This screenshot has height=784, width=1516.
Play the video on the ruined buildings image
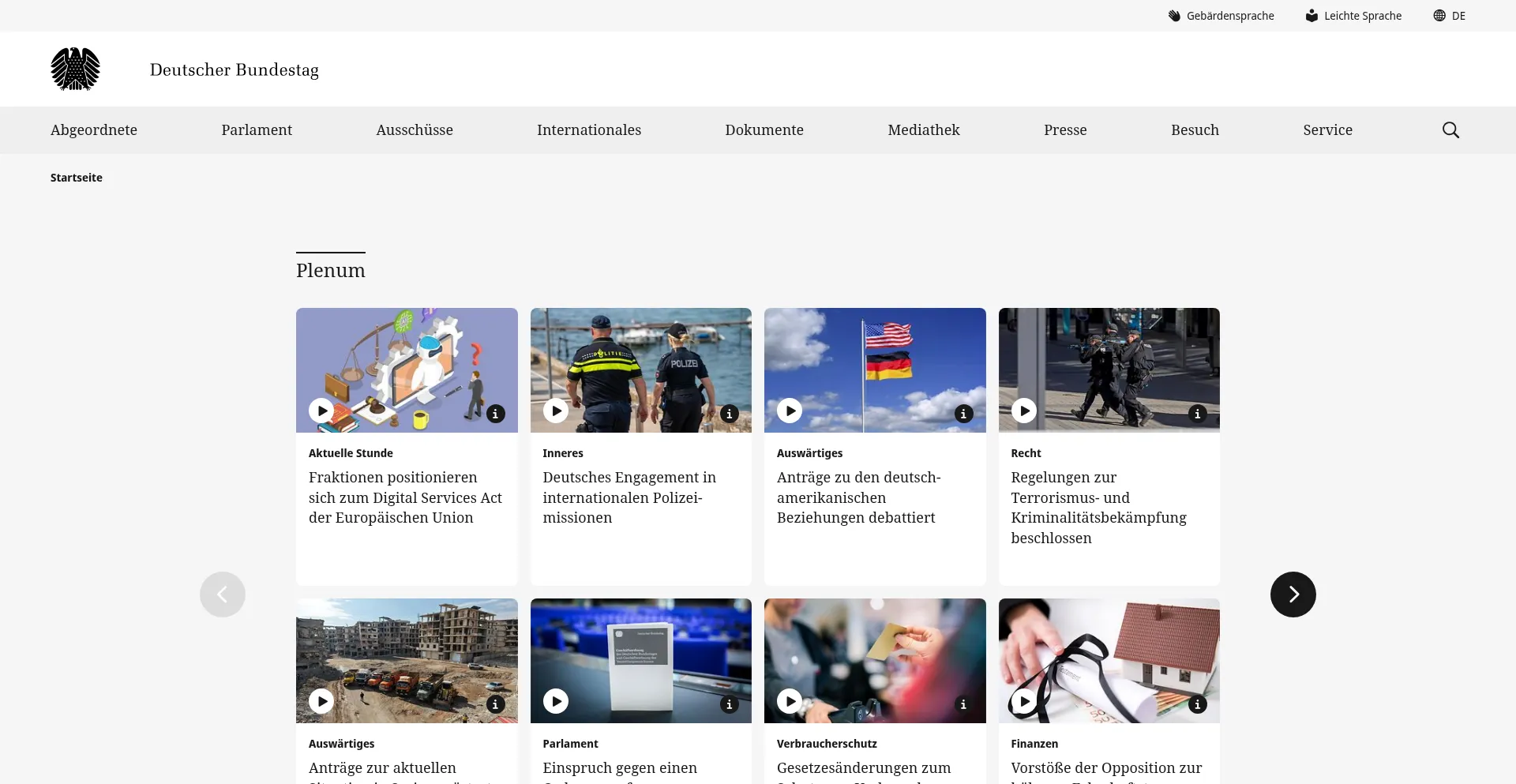[x=321, y=701]
